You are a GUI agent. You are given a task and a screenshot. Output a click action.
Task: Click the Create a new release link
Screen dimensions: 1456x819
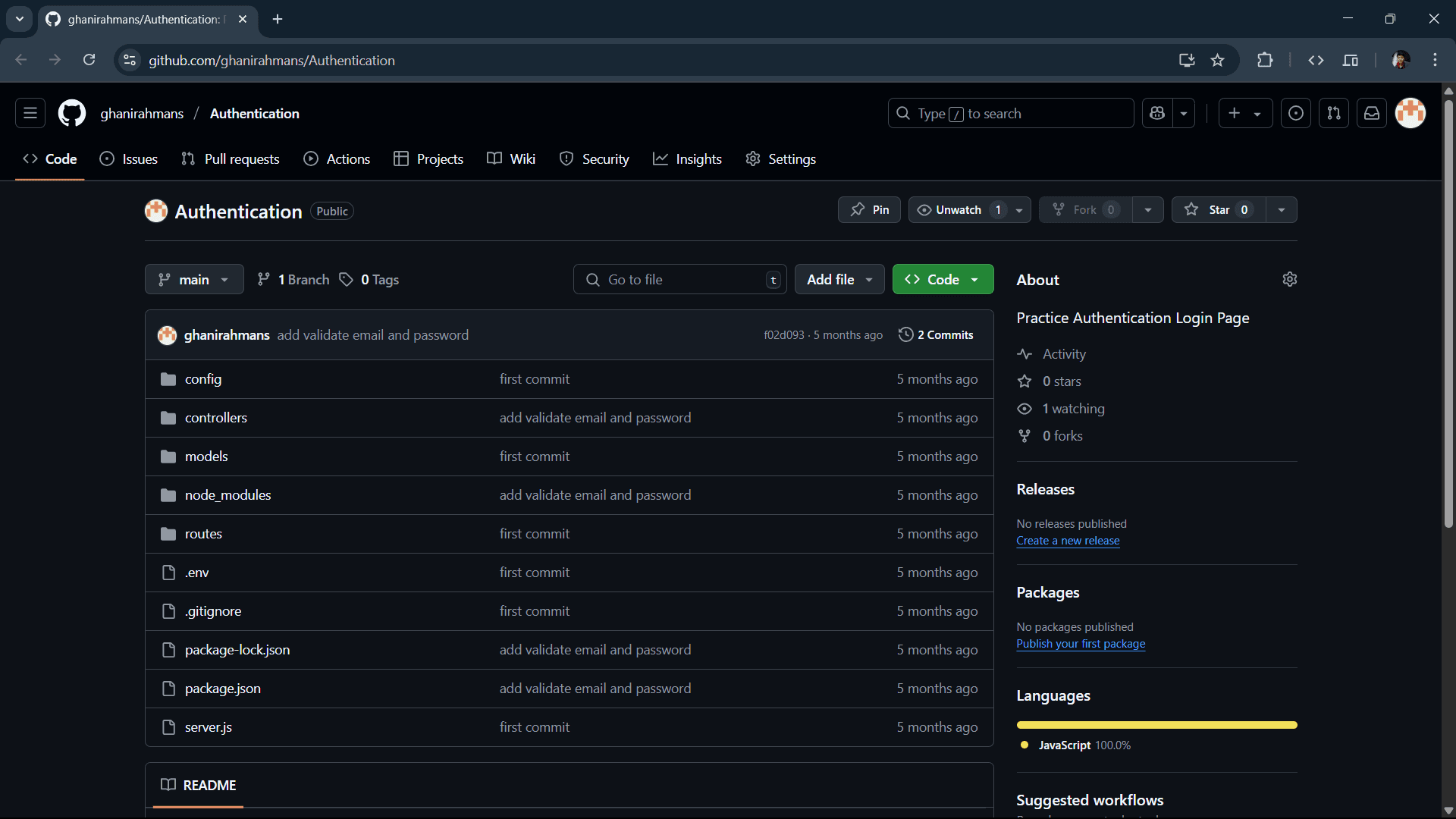[x=1068, y=541]
